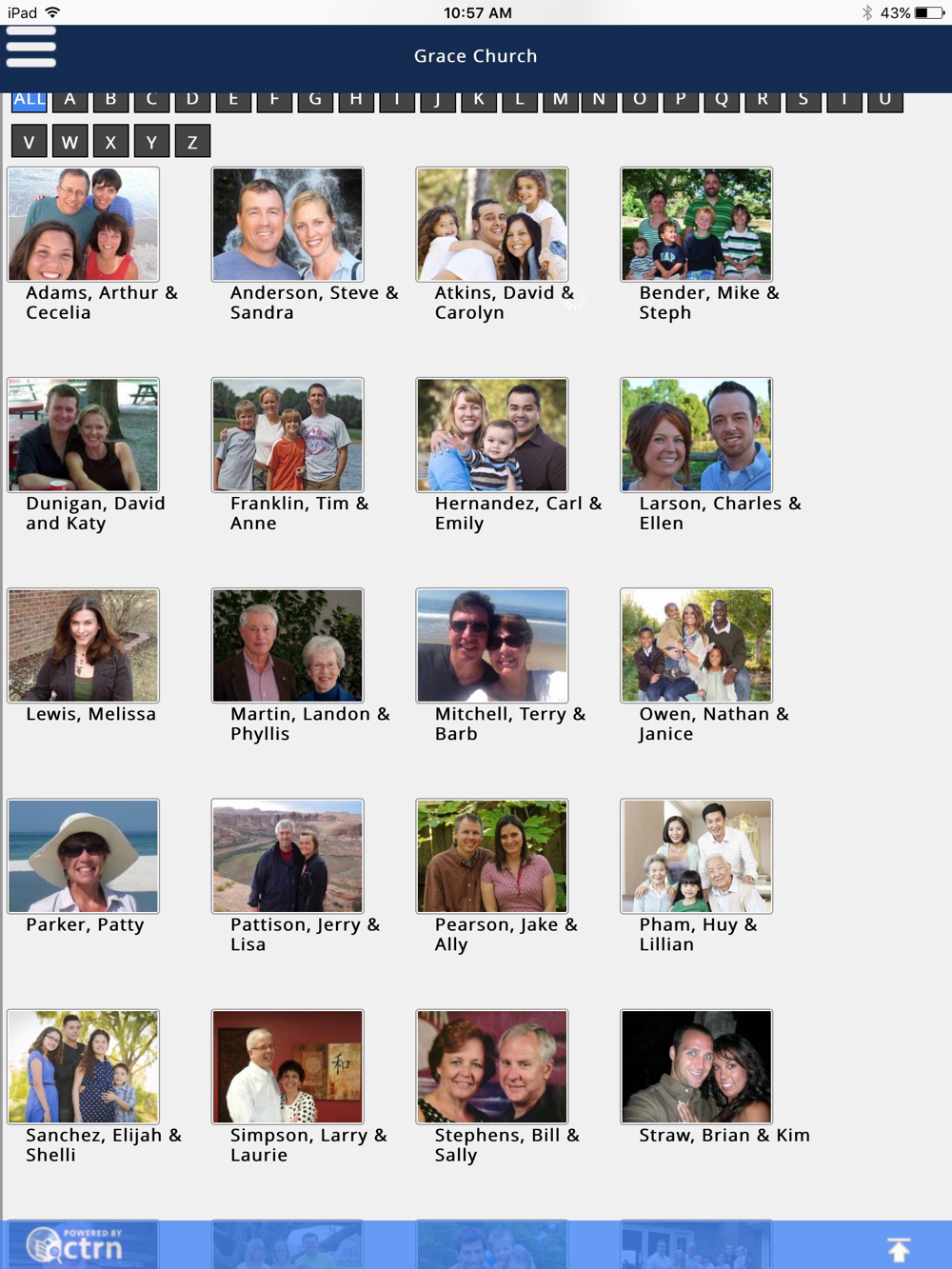This screenshot has width=952, height=1269.
Task: Open the hamburger menu icon
Action: coord(30,47)
